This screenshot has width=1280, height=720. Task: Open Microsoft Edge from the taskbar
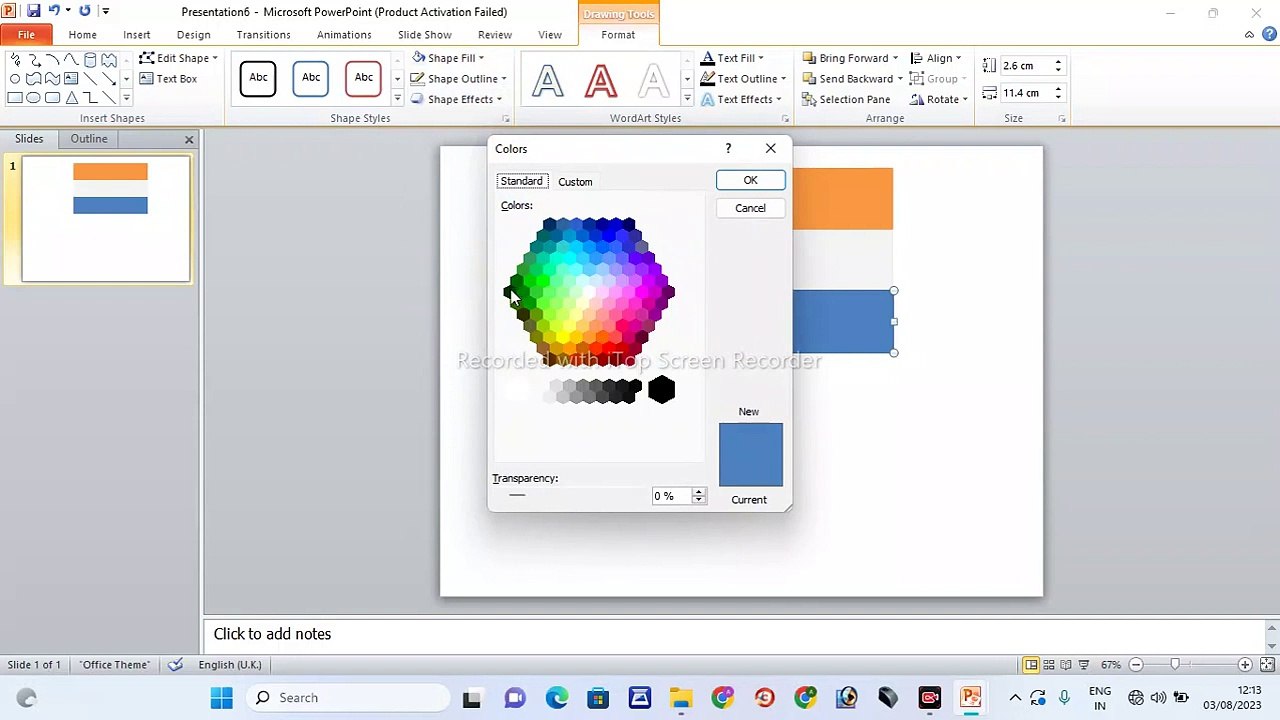click(x=556, y=698)
